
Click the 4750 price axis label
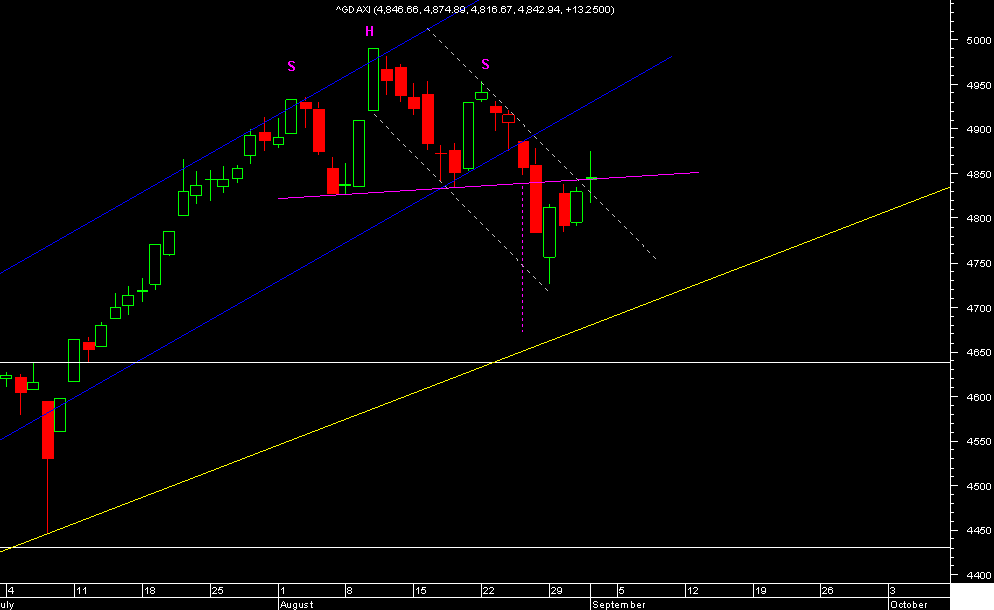[x=979, y=263]
